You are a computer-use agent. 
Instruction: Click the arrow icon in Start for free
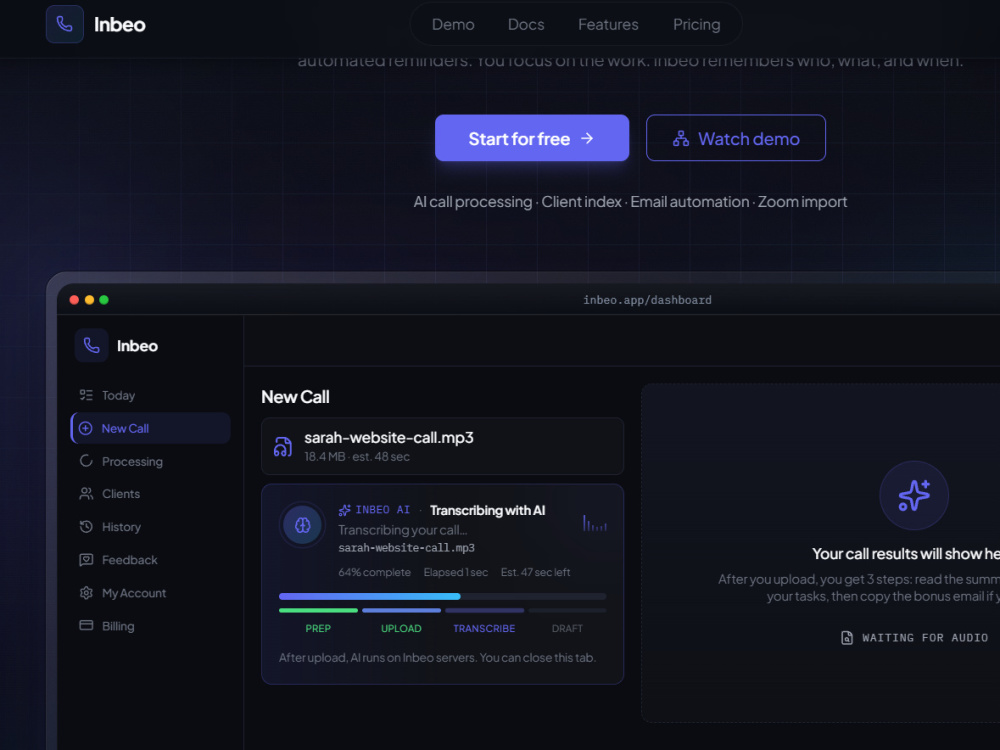click(587, 138)
